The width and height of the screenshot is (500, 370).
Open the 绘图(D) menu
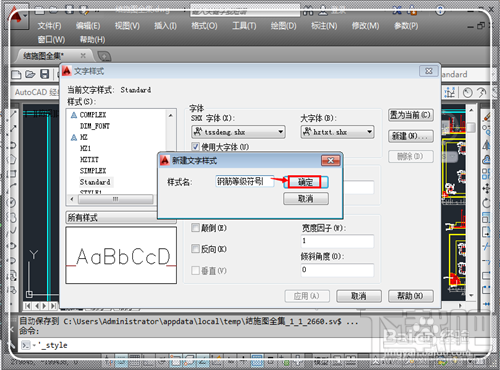pyautogui.click(x=283, y=26)
